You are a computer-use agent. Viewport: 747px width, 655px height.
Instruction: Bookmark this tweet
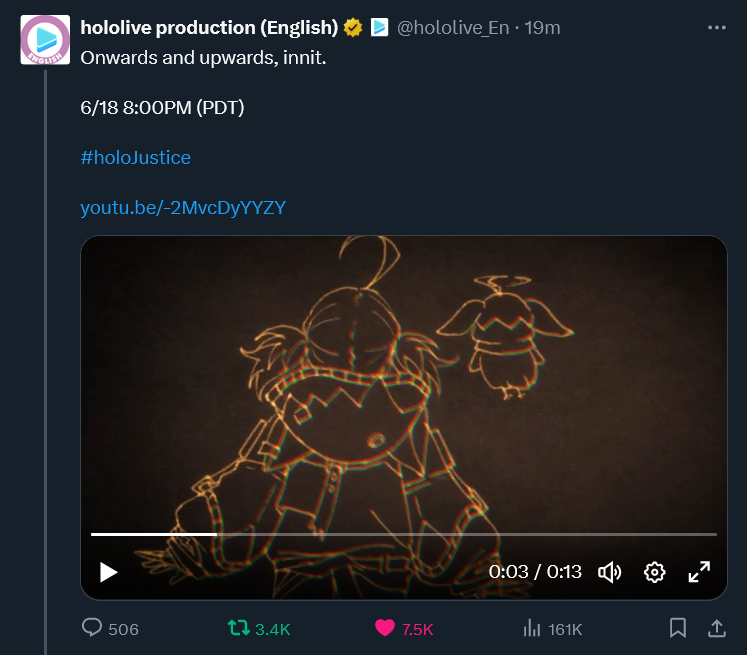[x=677, y=629]
